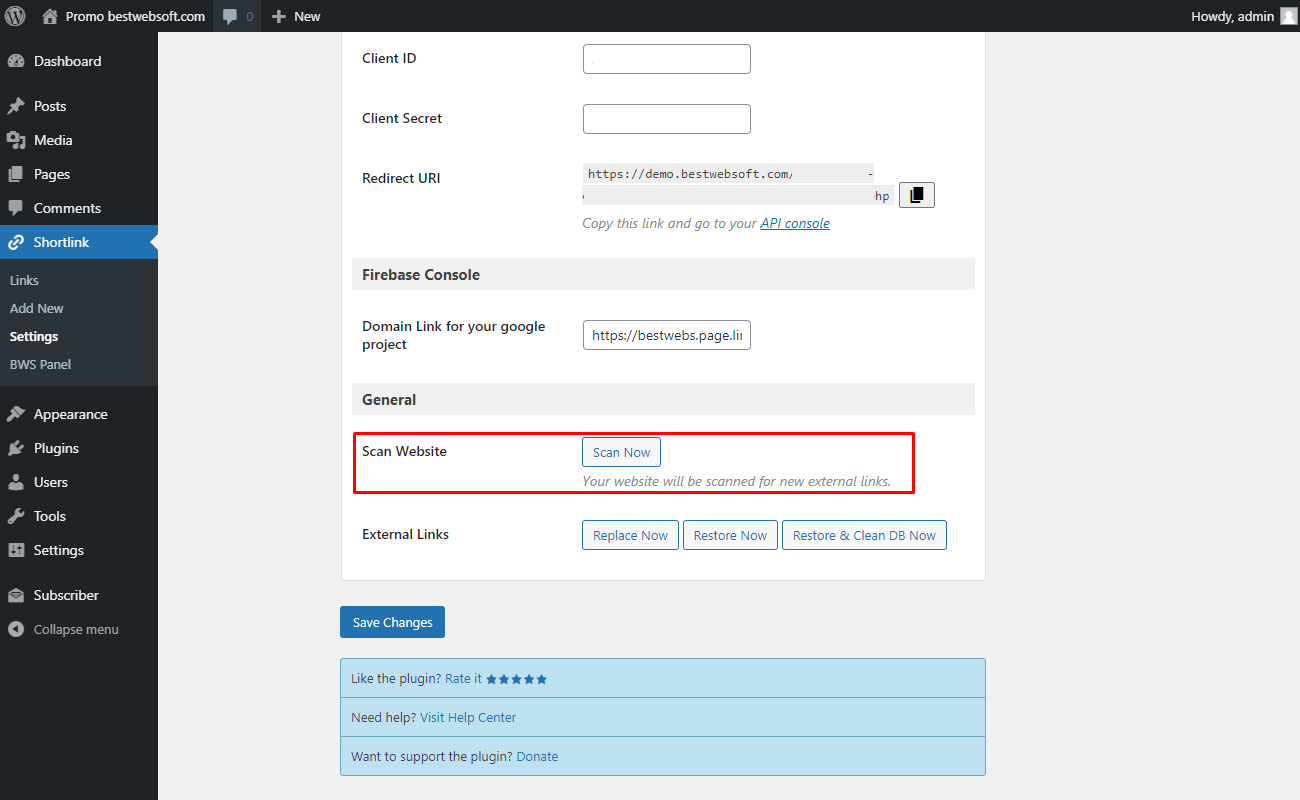
Task: Open the Appearance menu item
Action: (79, 414)
